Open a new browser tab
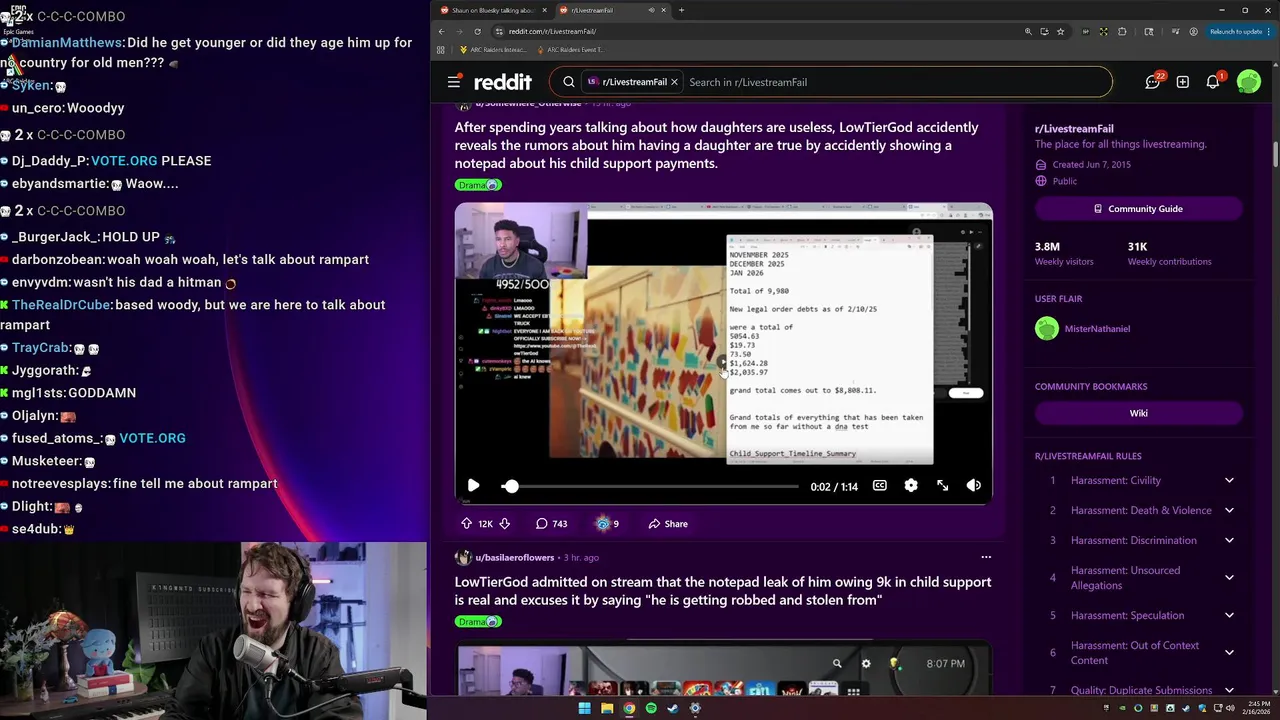 (681, 10)
